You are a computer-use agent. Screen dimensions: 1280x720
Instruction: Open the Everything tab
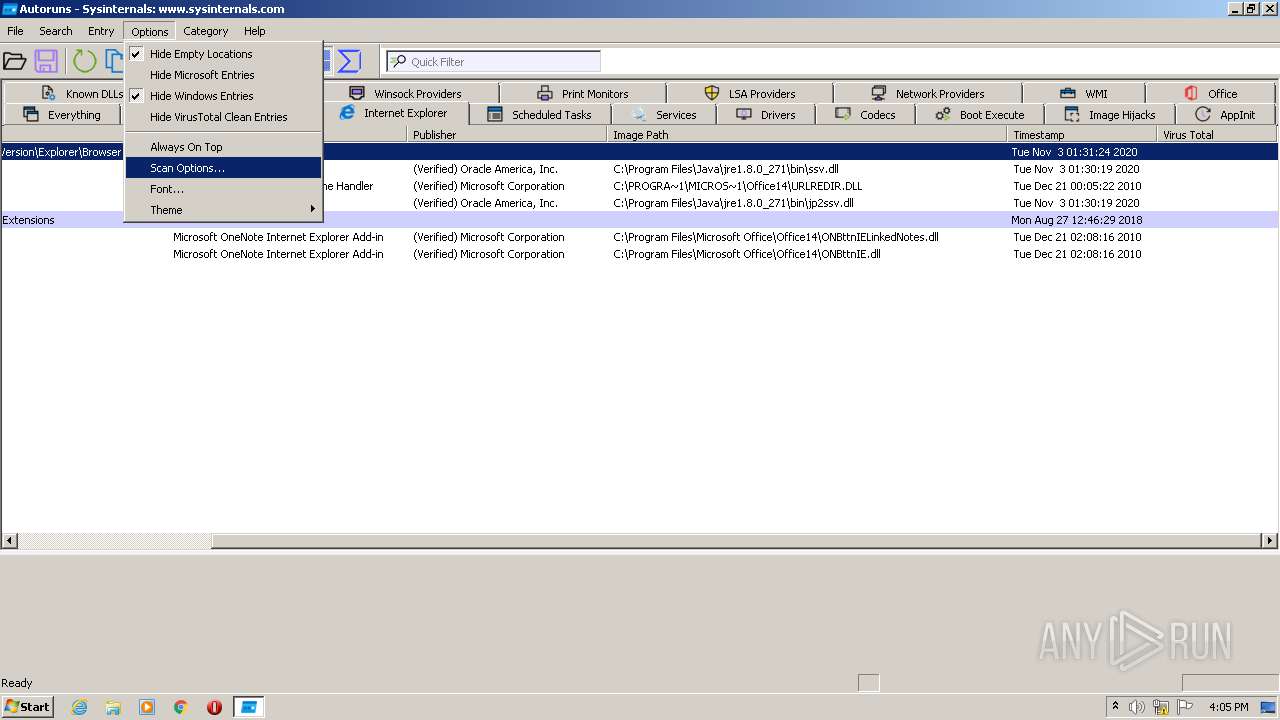(x=62, y=115)
